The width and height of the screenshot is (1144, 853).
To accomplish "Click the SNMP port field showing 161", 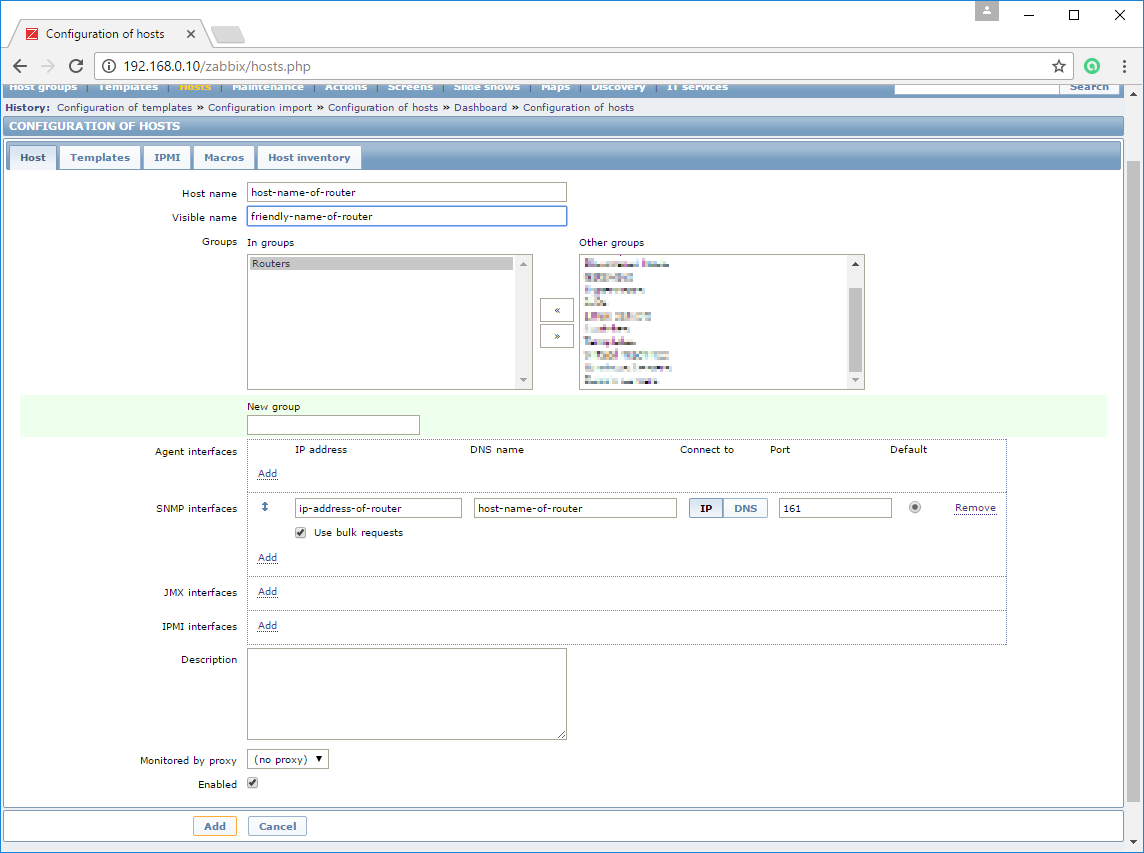I will [x=835, y=509].
